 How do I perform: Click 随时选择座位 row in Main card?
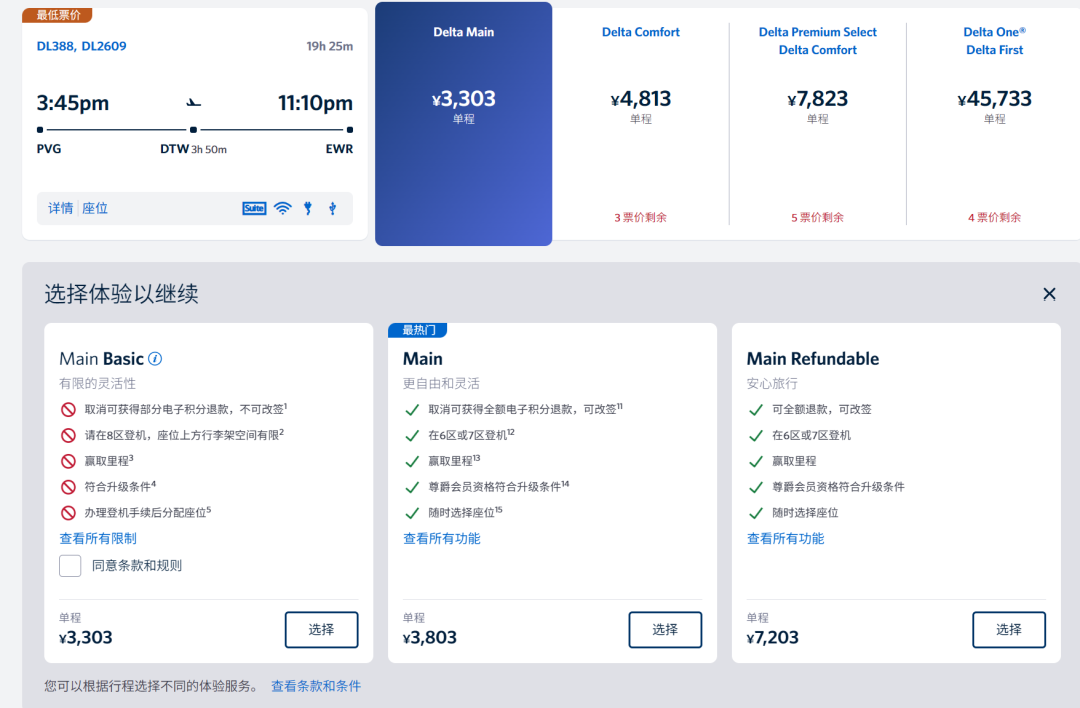click(x=453, y=512)
